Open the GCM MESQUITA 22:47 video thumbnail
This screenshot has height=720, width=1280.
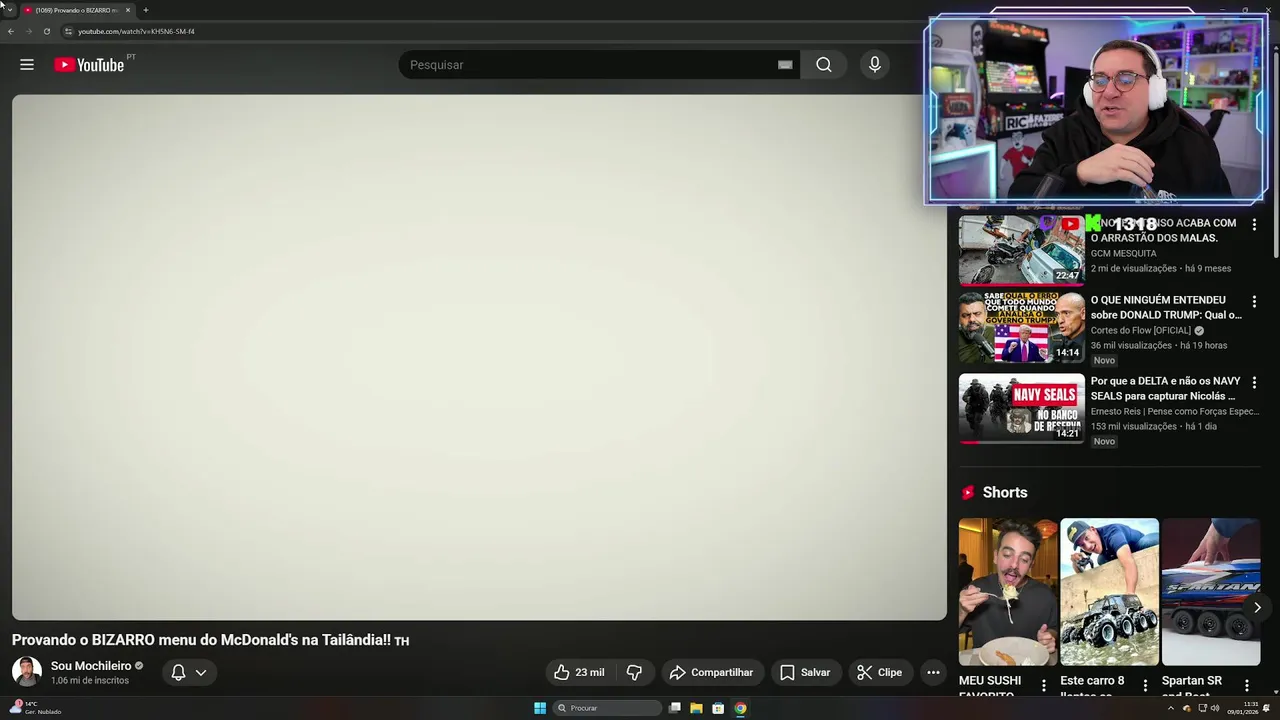pyautogui.click(x=1021, y=250)
